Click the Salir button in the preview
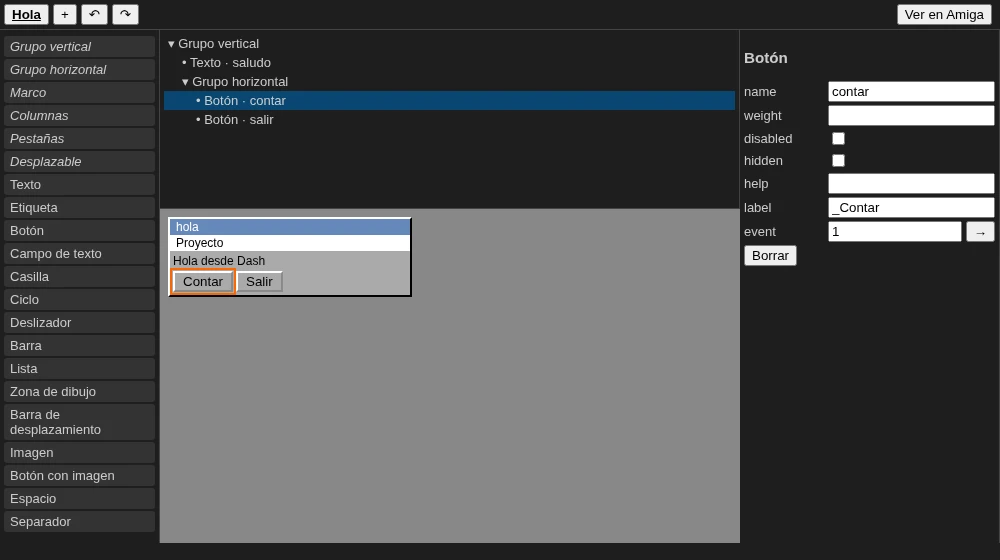 coord(260,281)
